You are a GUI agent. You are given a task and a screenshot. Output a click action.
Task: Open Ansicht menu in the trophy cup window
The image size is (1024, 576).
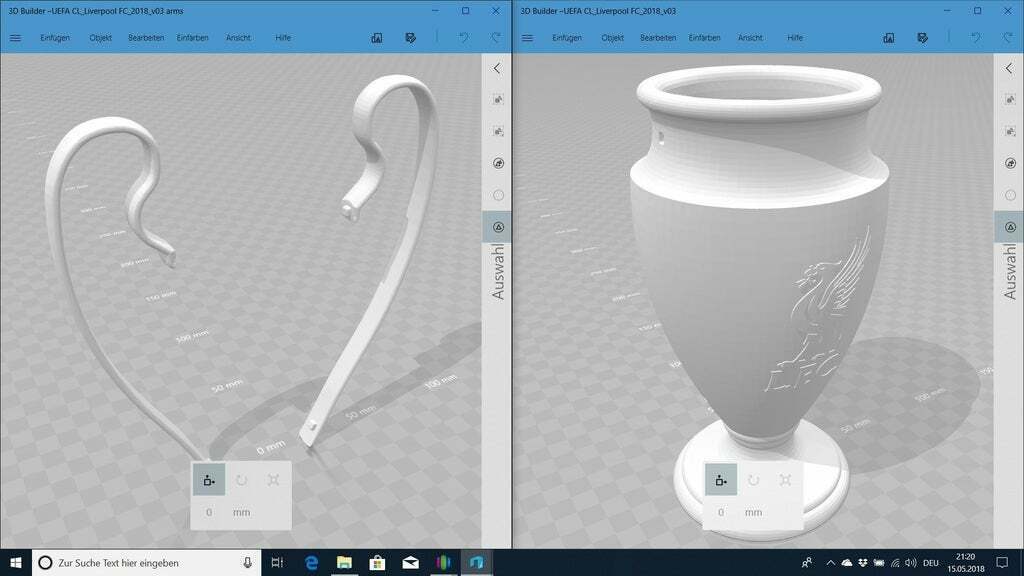click(x=750, y=38)
